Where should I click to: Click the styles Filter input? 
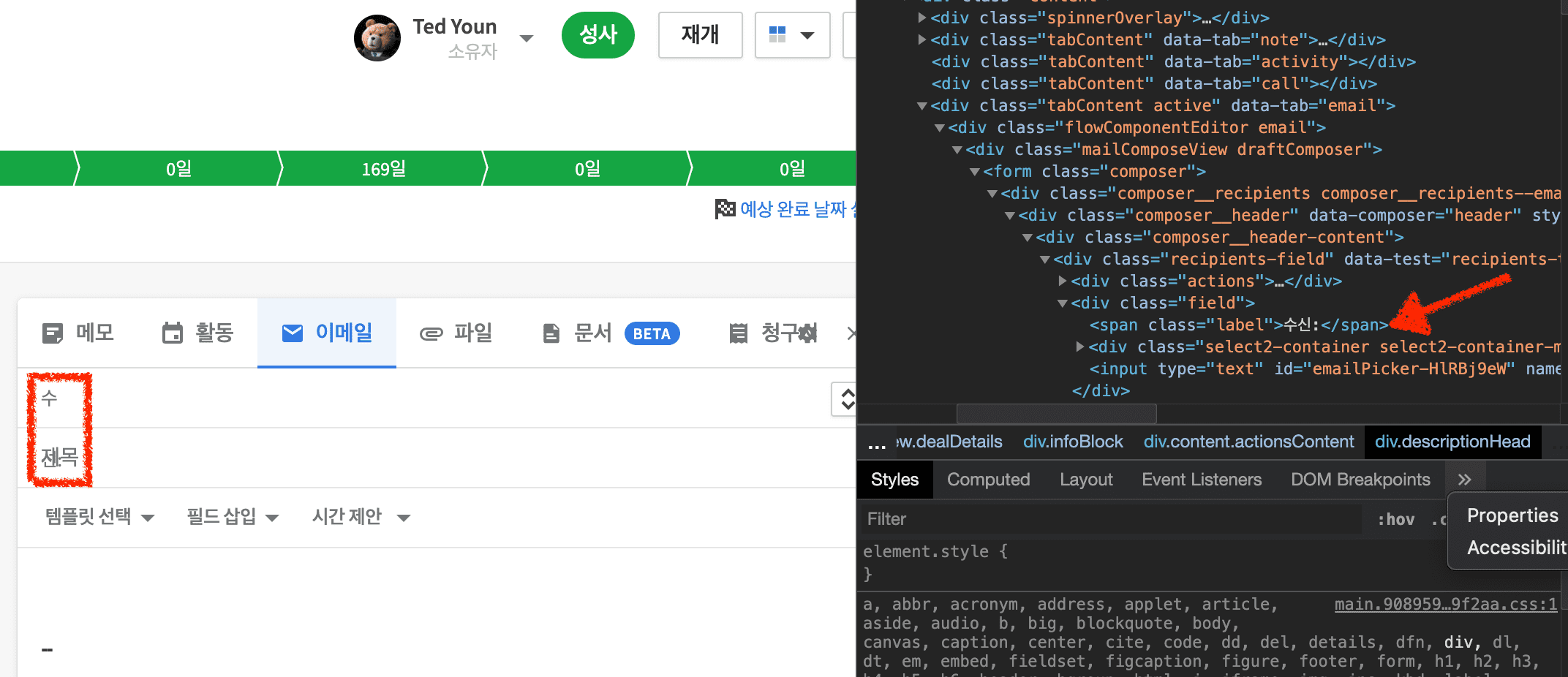point(1111,519)
